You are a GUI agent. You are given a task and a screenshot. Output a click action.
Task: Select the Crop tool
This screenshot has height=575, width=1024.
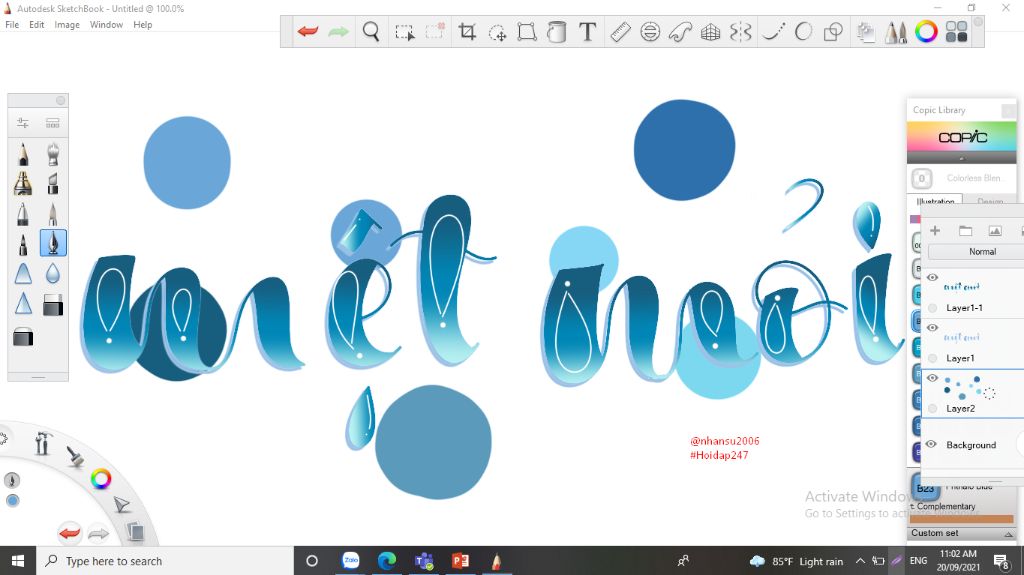point(467,31)
